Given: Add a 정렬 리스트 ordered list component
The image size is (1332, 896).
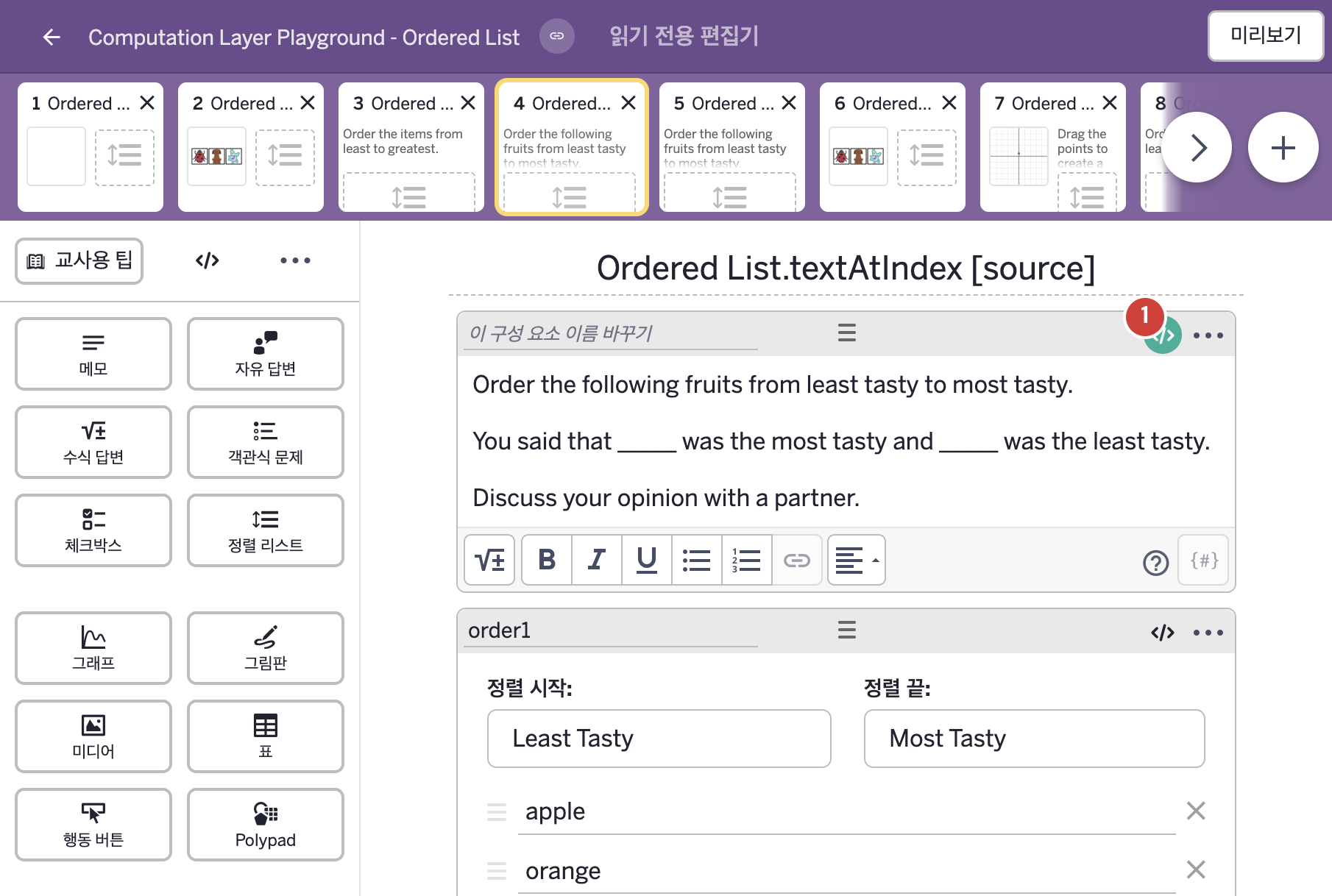Looking at the screenshot, I should (x=266, y=530).
